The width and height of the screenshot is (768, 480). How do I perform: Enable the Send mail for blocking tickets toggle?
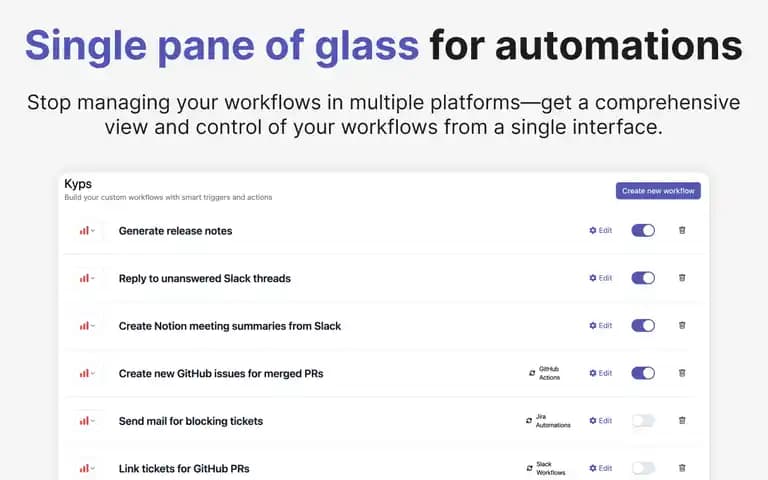coord(643,420)
